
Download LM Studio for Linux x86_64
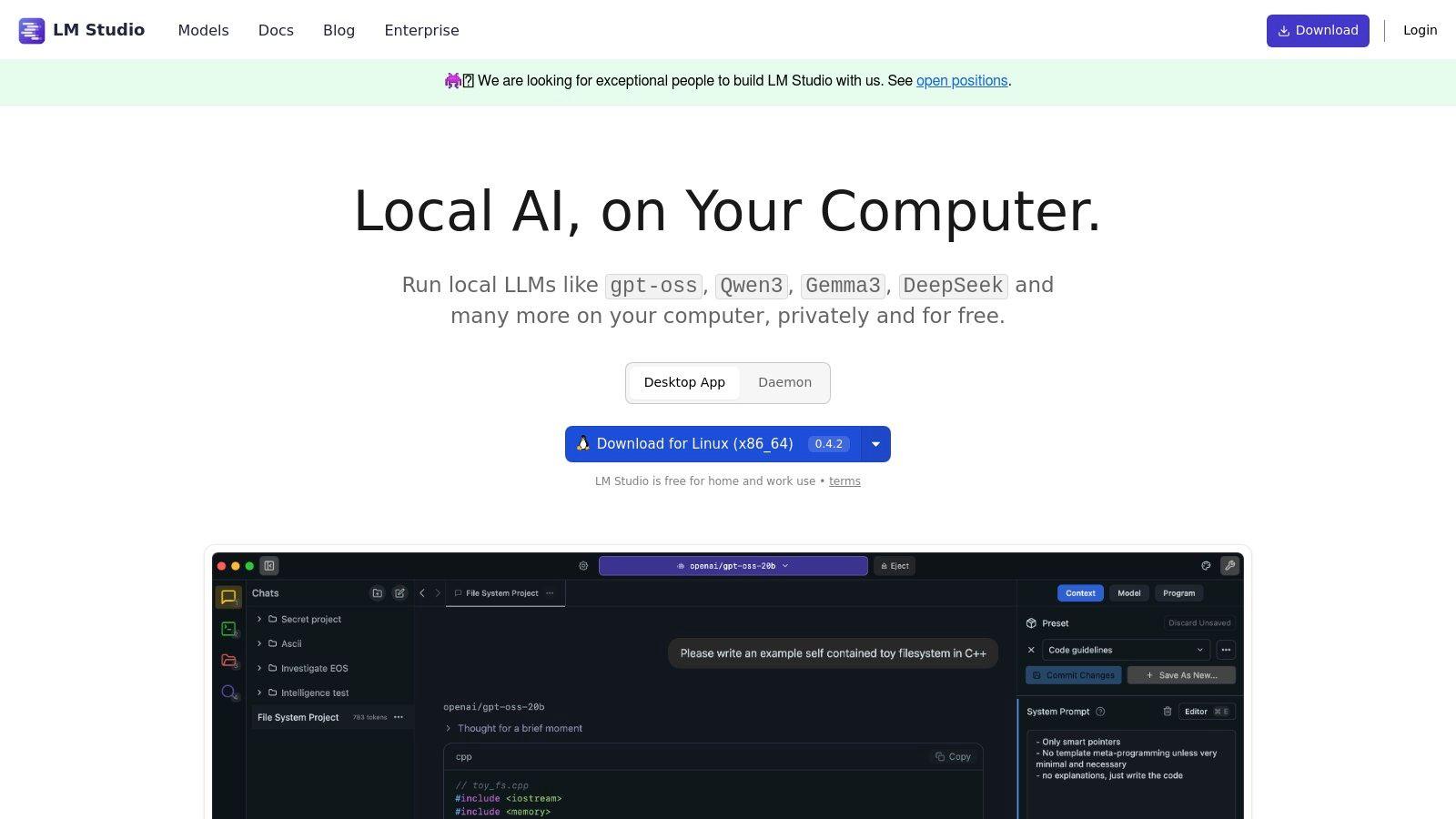tap(713, 444)
